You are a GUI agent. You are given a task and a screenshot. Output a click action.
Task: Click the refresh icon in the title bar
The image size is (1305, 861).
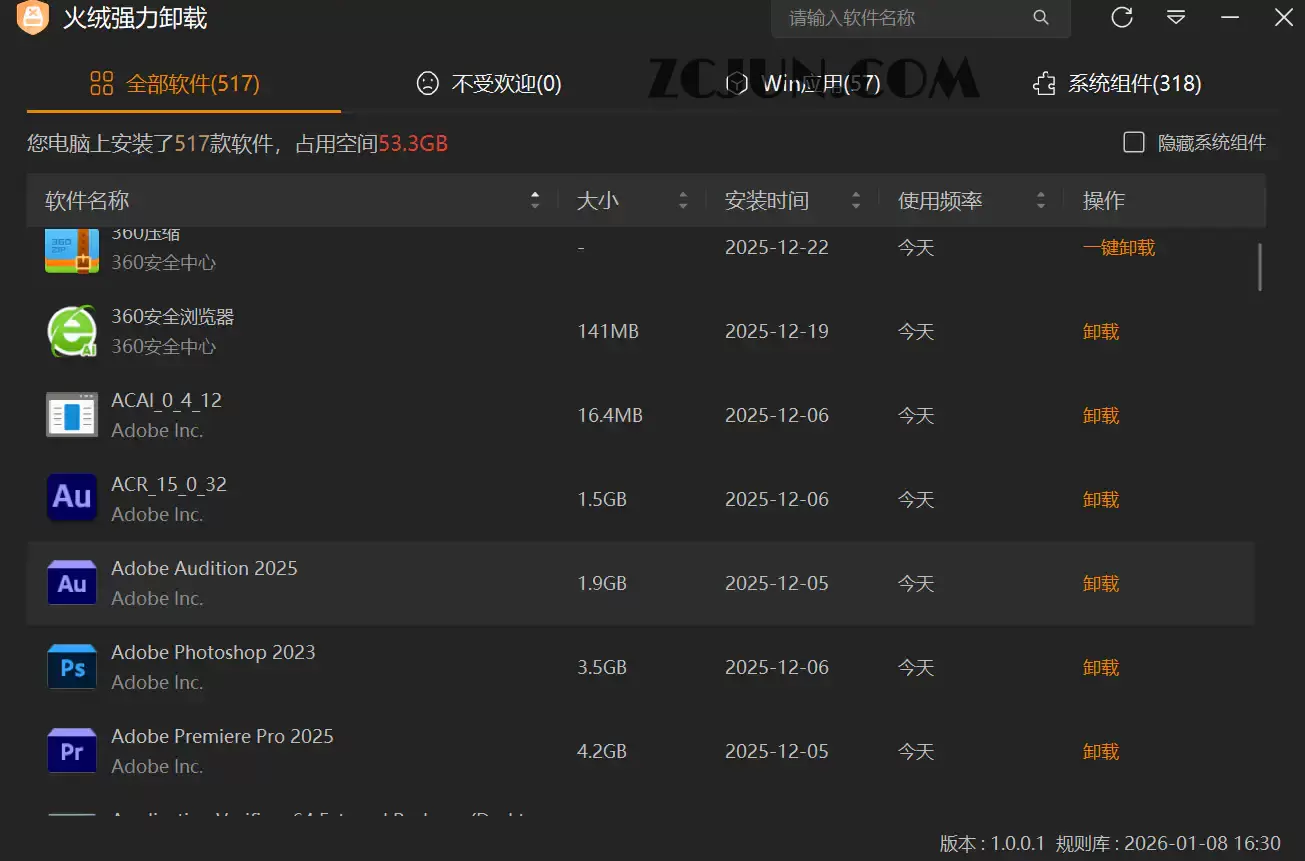pyautogui.click(x=1121, y=17)
